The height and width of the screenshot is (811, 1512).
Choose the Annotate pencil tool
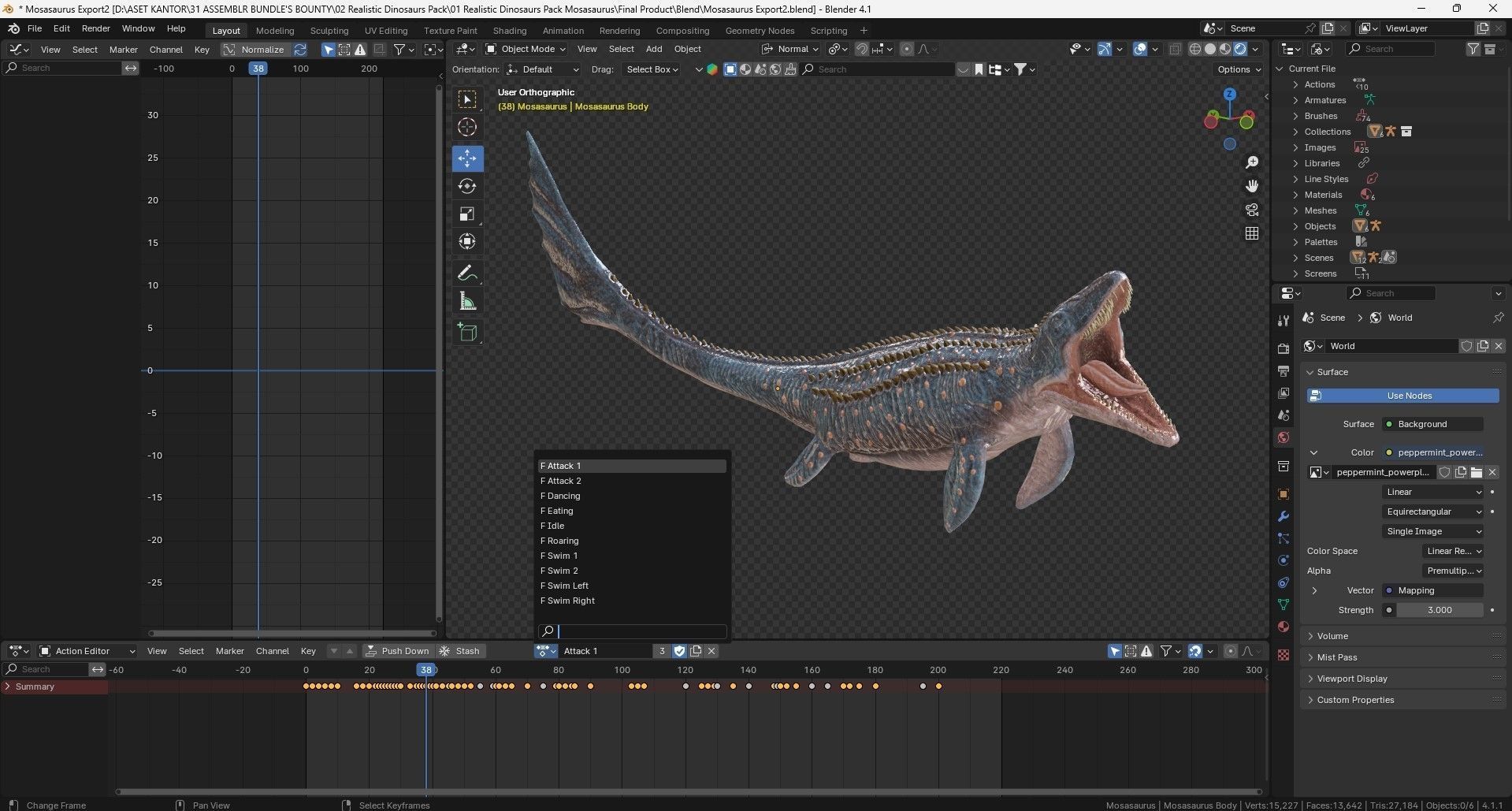[467, 273]
